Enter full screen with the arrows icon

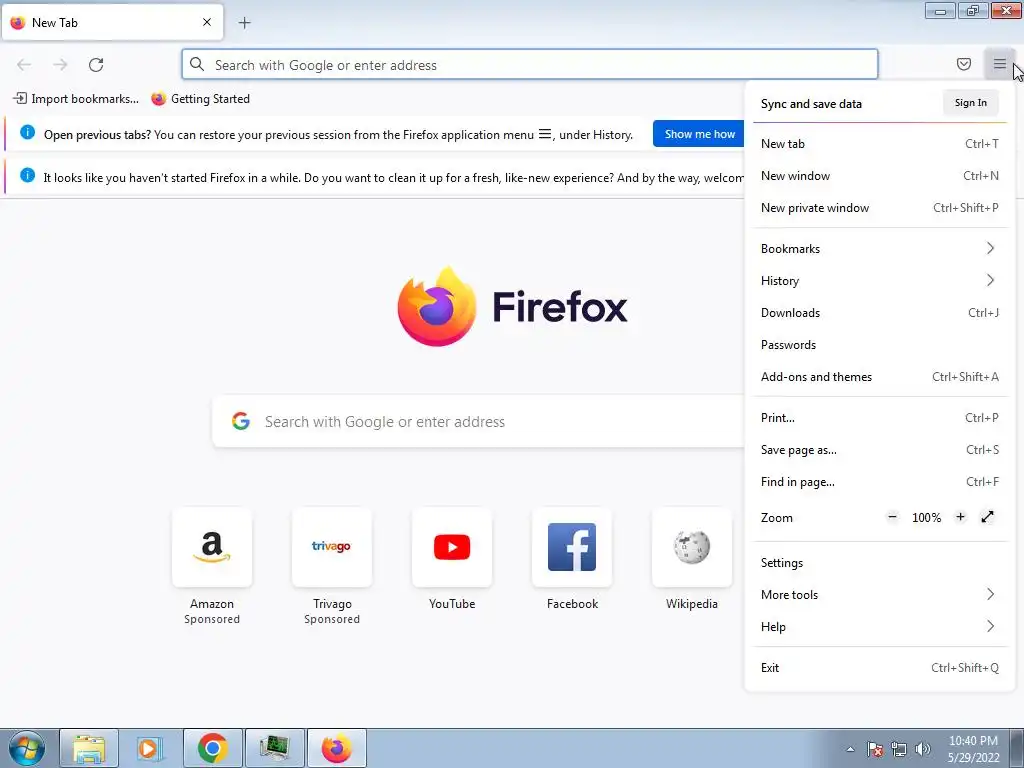pyautogui.click(x=987, y=517)
